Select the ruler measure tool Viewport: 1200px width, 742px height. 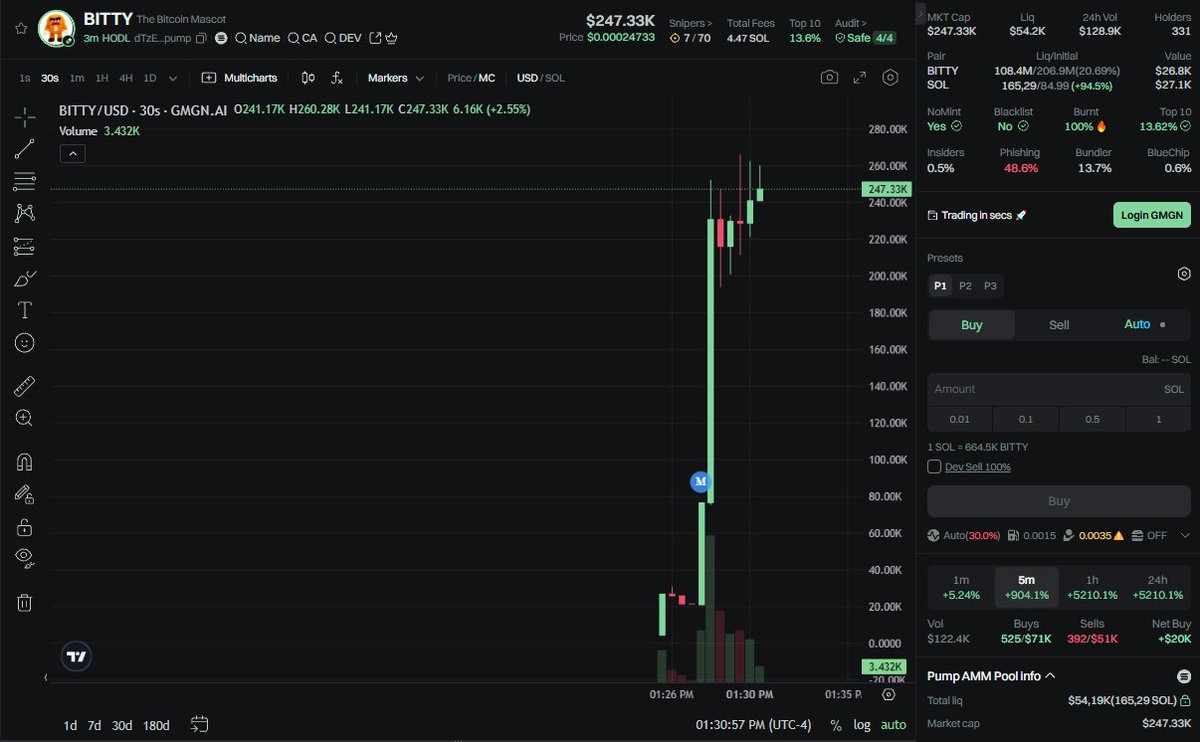coord(25,386)
